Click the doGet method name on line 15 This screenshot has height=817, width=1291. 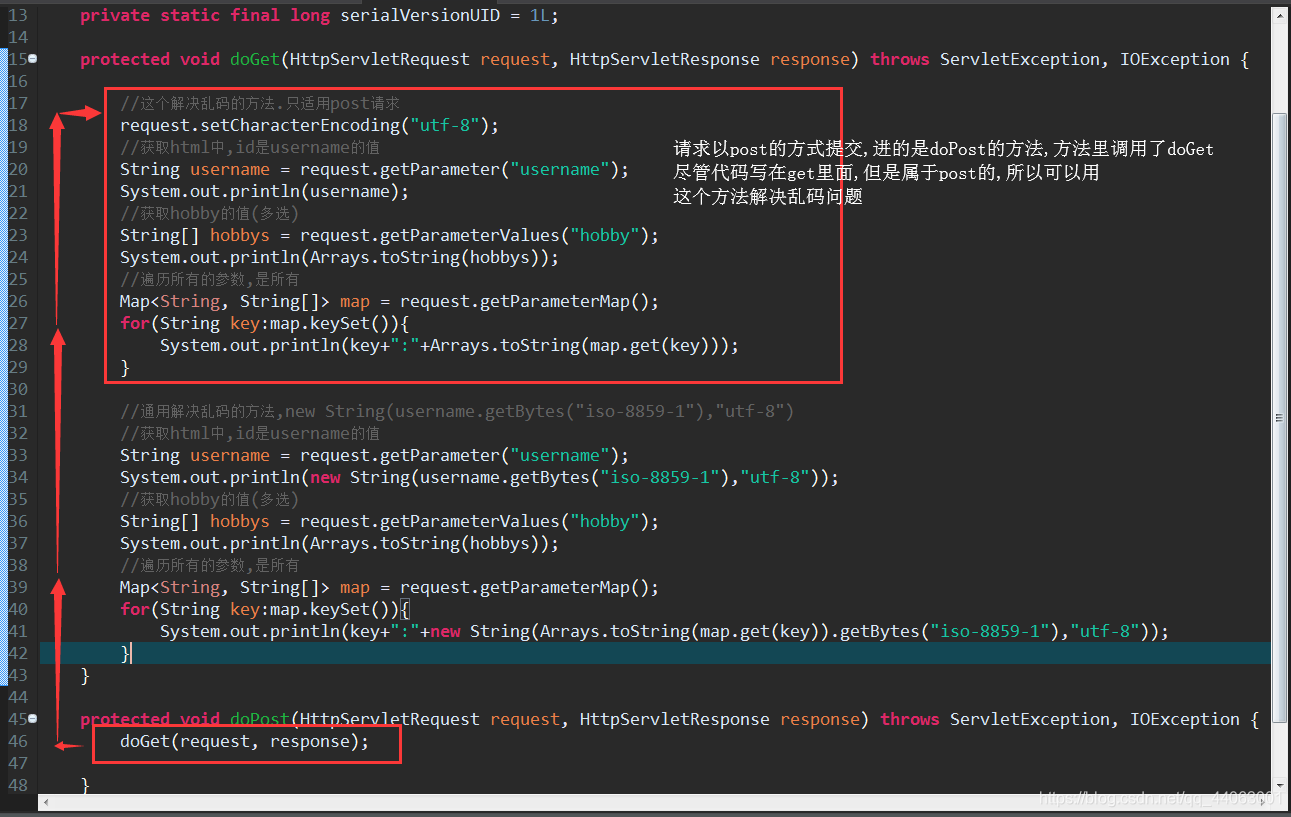(255, 59)
